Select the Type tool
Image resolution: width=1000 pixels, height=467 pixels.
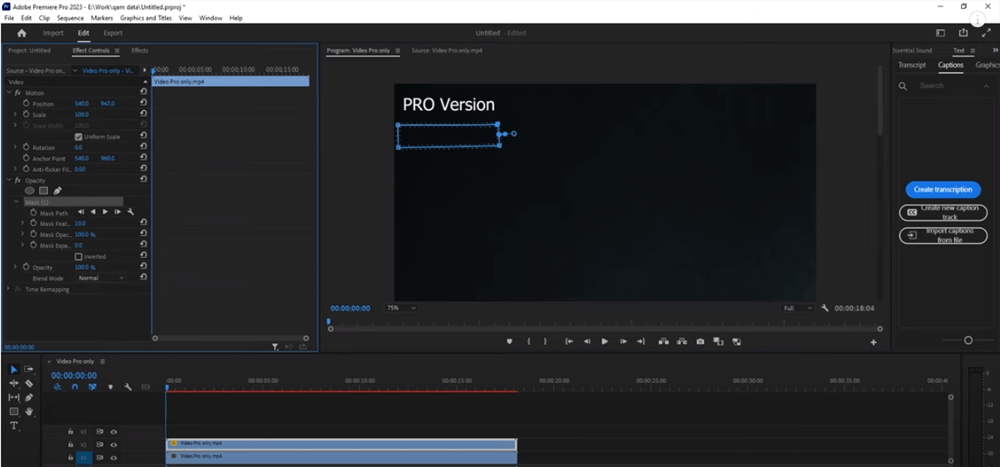[14, 426]
